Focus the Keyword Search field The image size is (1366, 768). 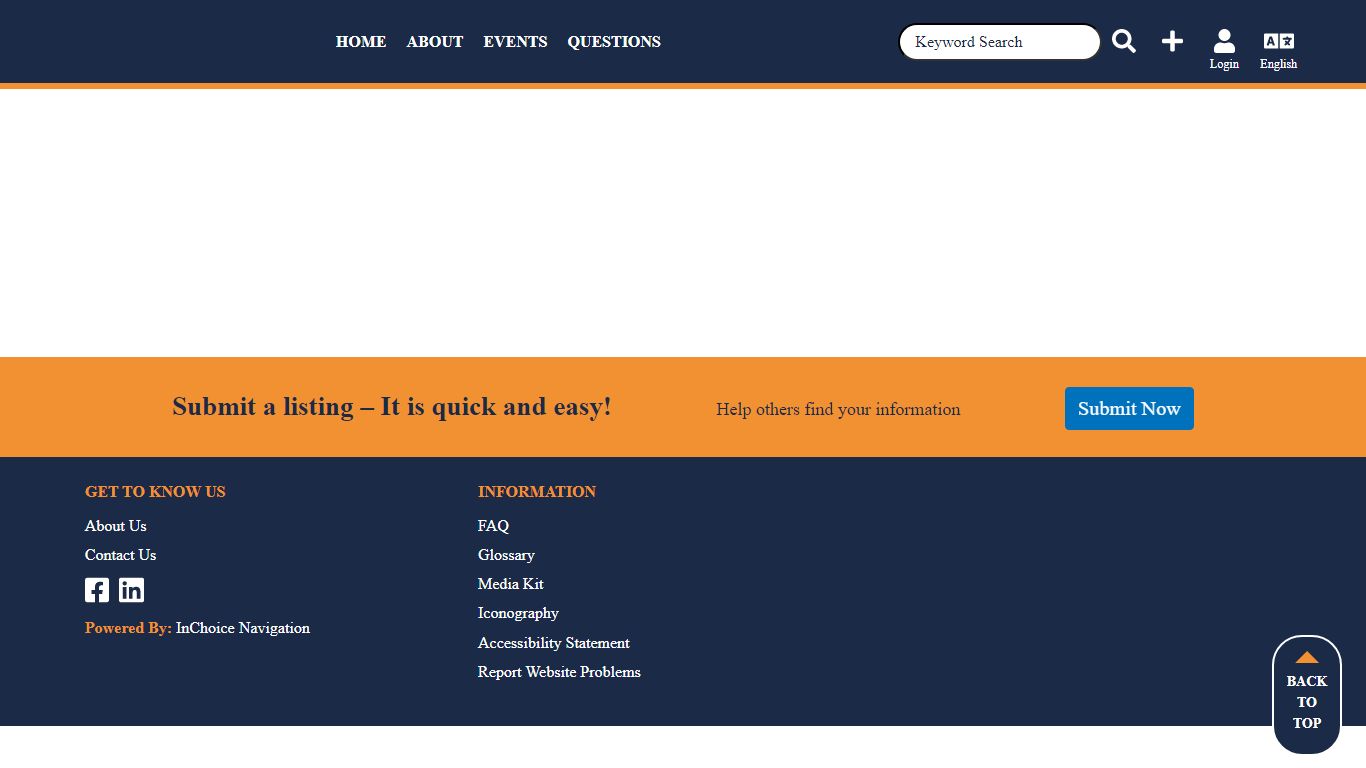point(999,42)
